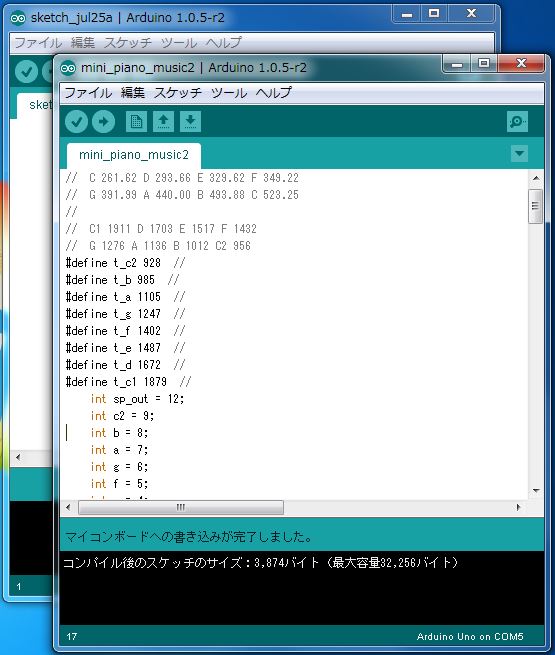
Task: Click the line '#define t_f 1402'
Action: point(125,331)
